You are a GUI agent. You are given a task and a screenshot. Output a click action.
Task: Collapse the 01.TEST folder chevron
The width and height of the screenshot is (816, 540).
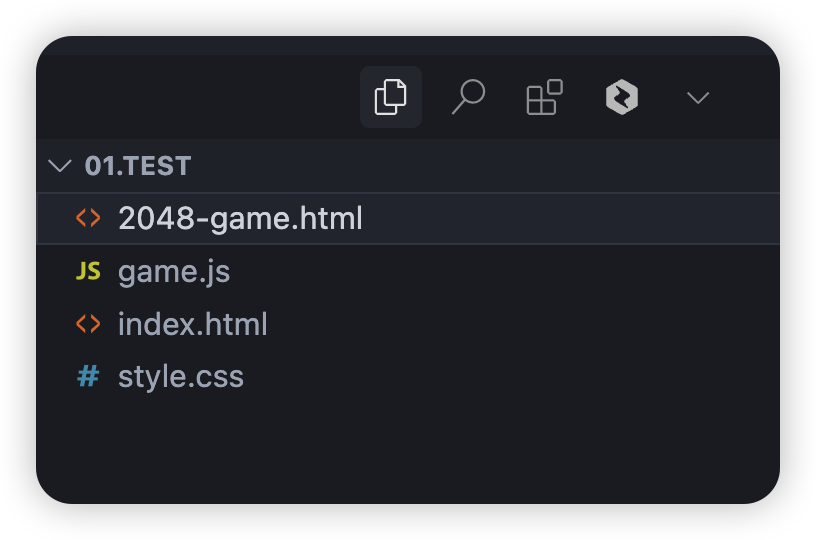coord(60,166)
